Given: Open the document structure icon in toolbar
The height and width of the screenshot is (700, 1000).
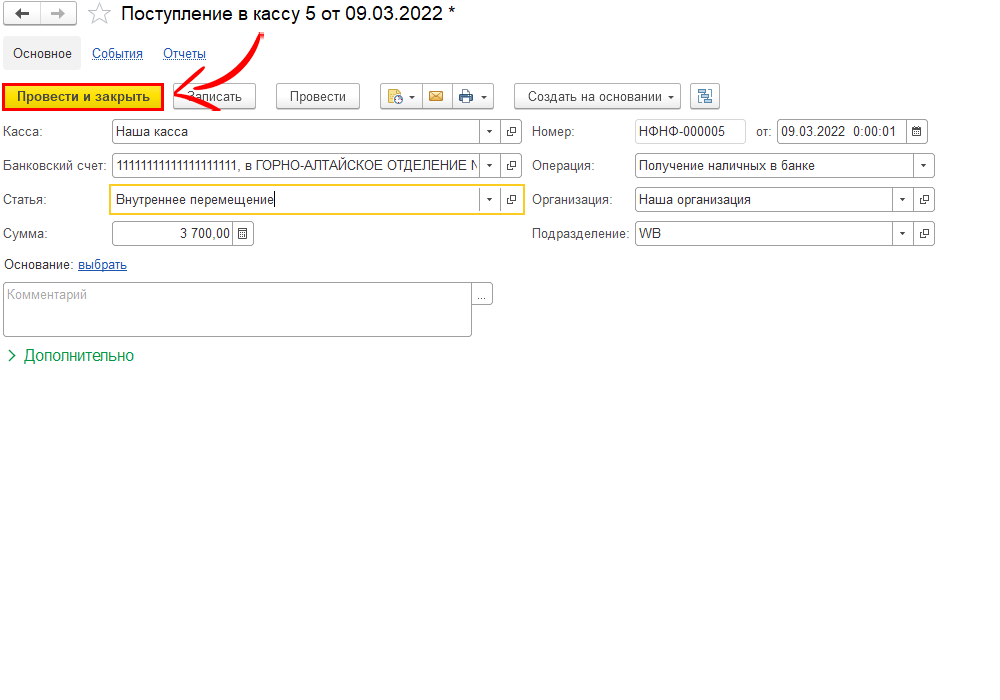Looking at the screenshot, I should tap(705, 96).
